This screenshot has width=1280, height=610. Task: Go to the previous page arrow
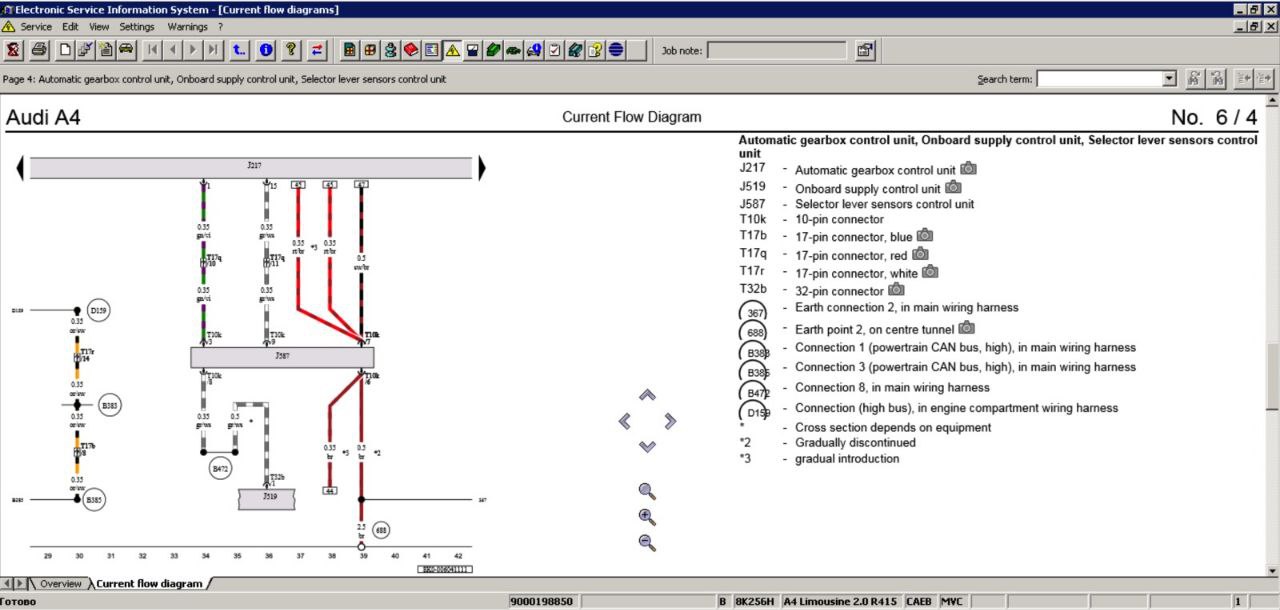(x=173, y=49)
